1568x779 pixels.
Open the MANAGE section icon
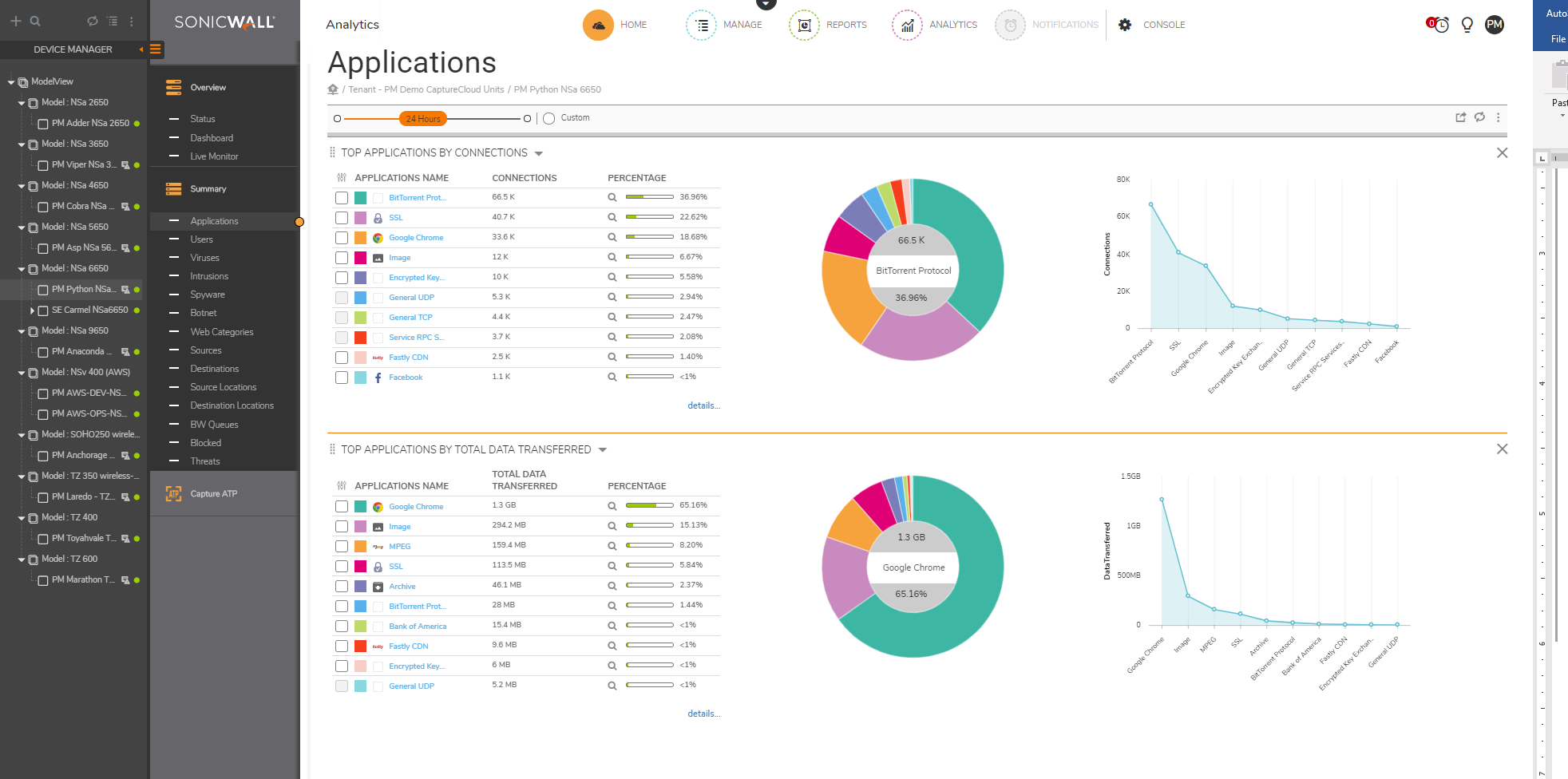(x=701, y=25)
